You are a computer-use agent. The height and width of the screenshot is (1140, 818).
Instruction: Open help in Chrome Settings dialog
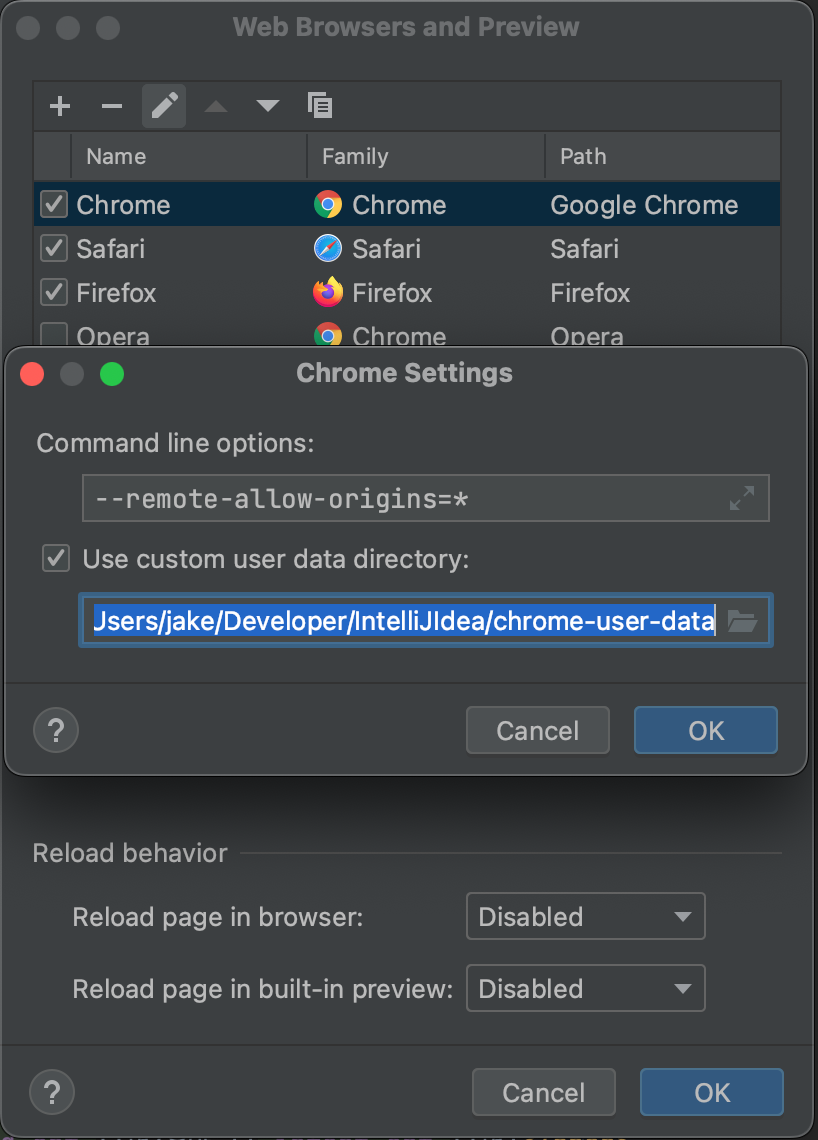tap(56, 730)
